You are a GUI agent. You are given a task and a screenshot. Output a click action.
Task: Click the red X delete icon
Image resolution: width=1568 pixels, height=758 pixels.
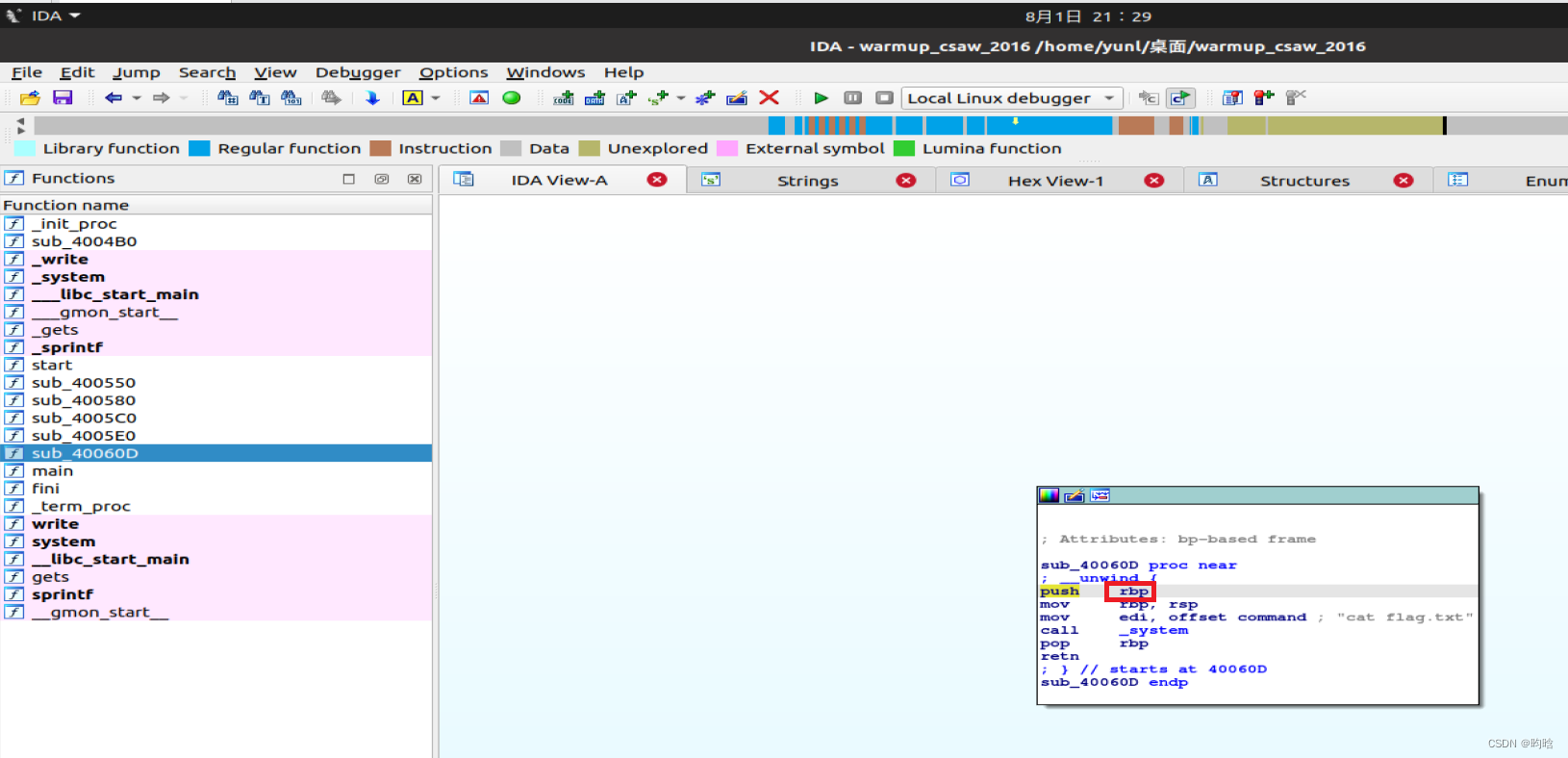click(x=769, y=98)
